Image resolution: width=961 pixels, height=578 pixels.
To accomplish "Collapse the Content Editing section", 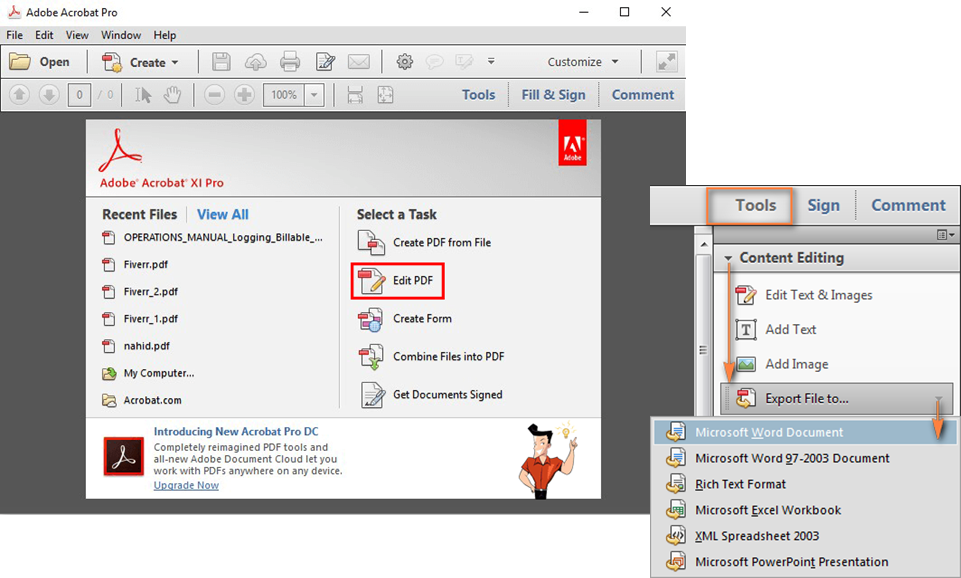I will (x=728, y=258).
